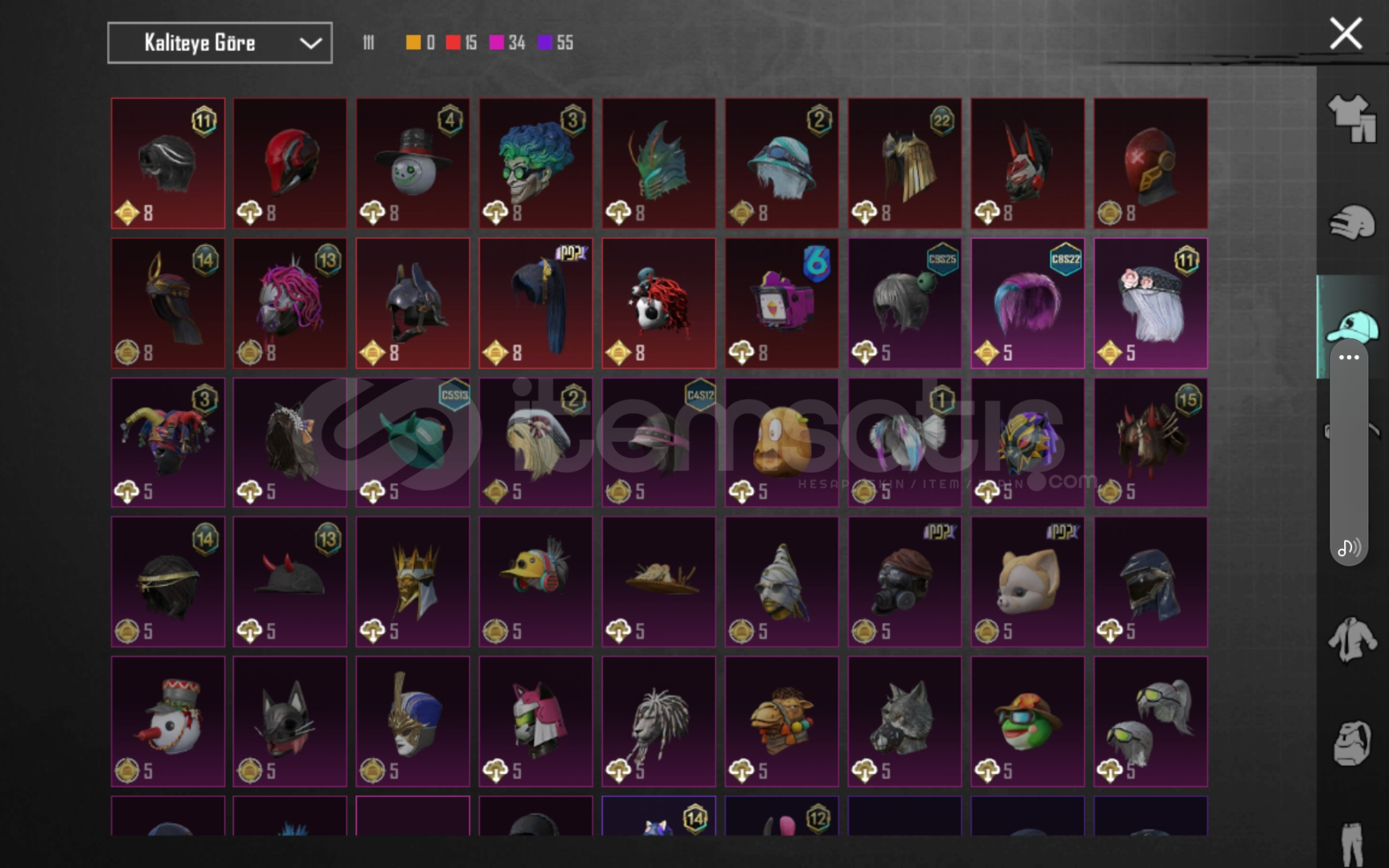Open the backpack category icon
The height and width of the screenshot is (868, 1389).
(1351, 743)
